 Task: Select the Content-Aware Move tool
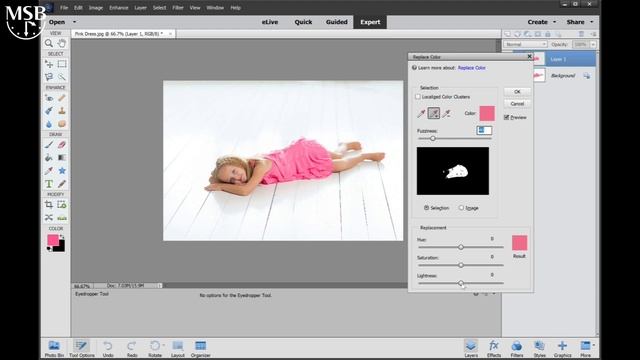(x=49, y=218)
